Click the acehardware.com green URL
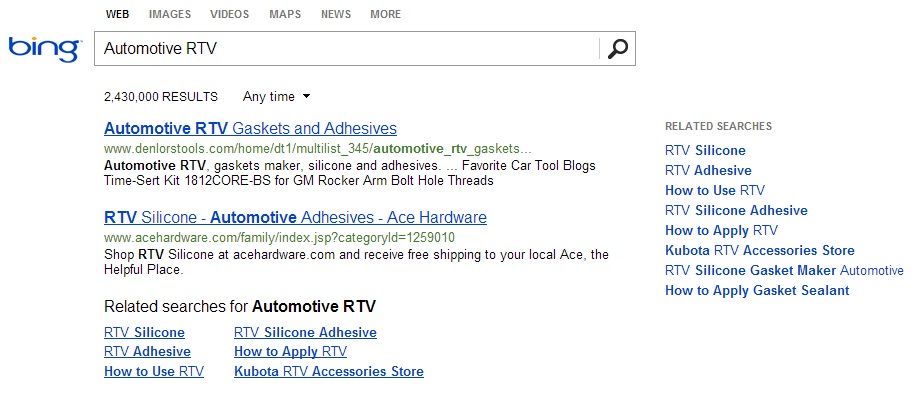 coord(279,238)
